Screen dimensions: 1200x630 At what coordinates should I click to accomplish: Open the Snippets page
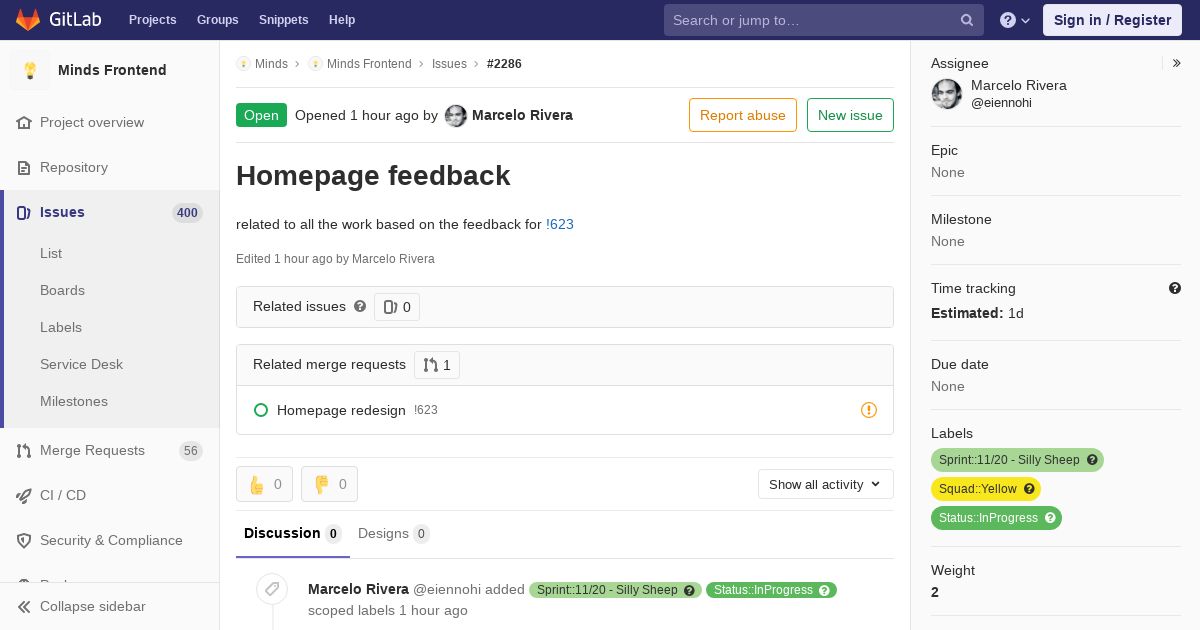coord(283,20)
